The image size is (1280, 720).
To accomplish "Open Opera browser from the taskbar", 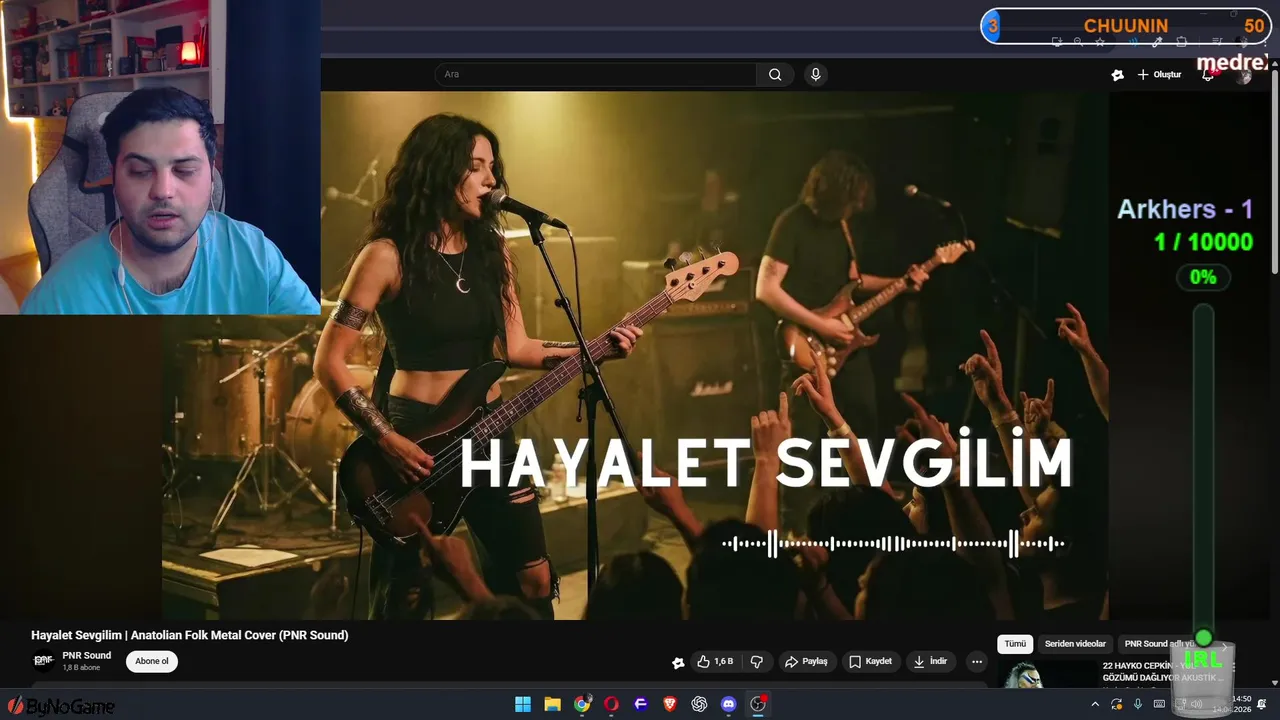I will pyautogui.click(x=611, y=704).
